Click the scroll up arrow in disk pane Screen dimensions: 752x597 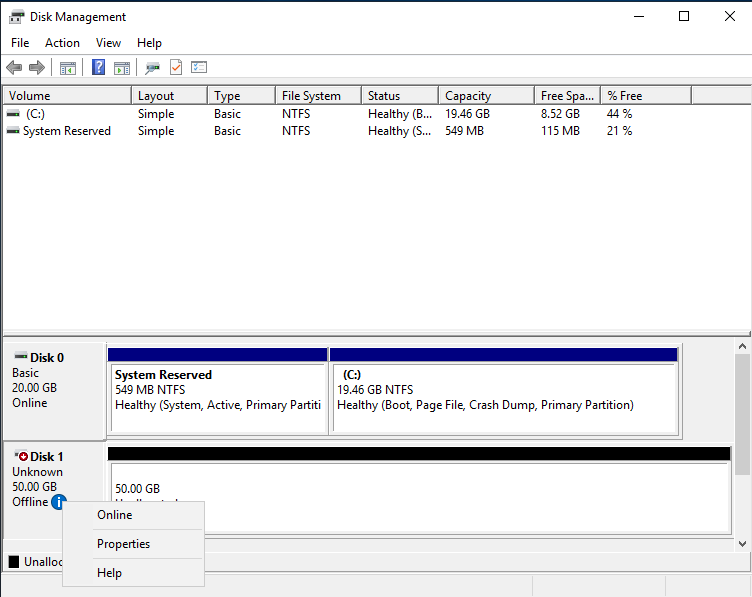(742, 346)
